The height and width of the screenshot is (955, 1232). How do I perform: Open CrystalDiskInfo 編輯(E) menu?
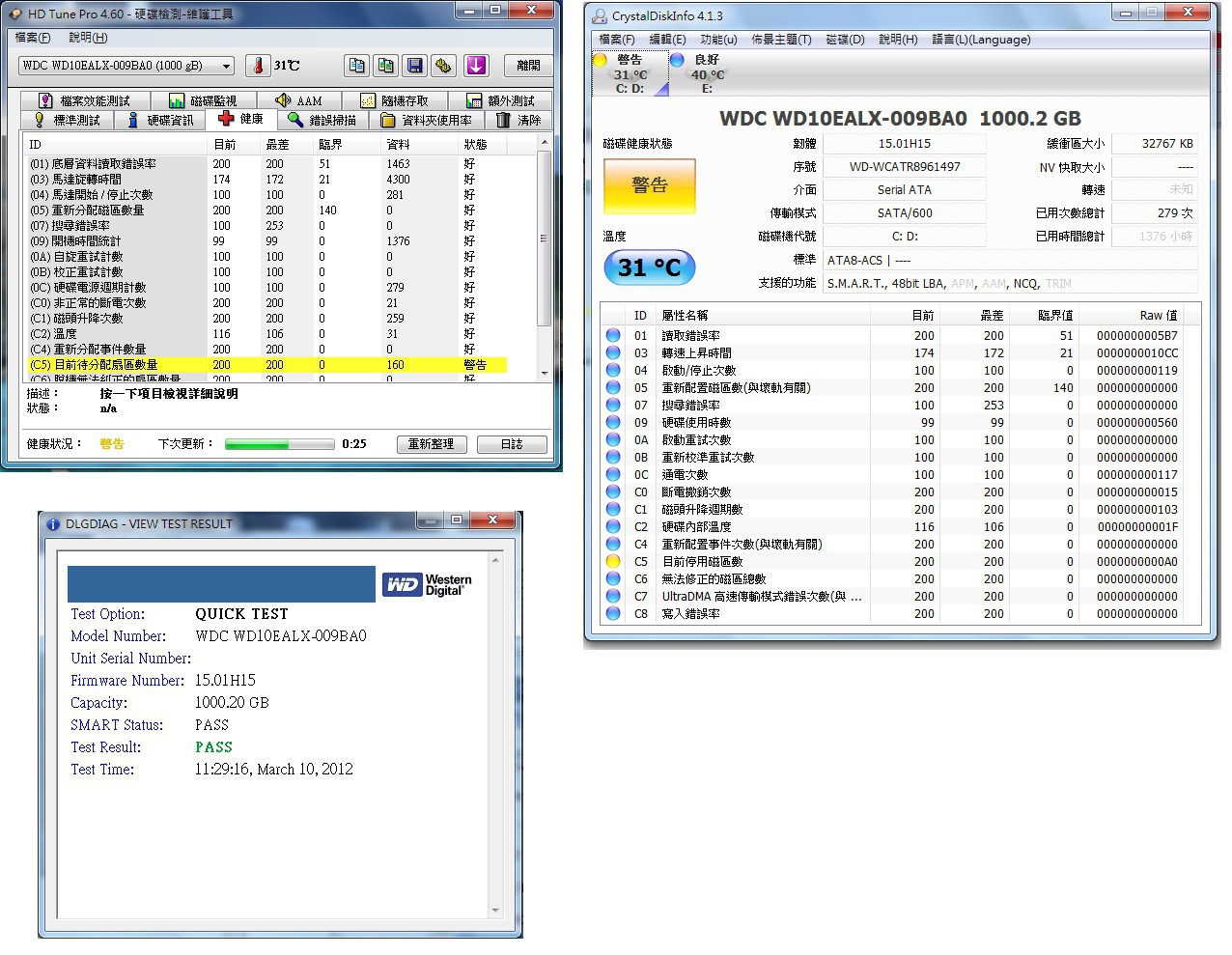667,40
